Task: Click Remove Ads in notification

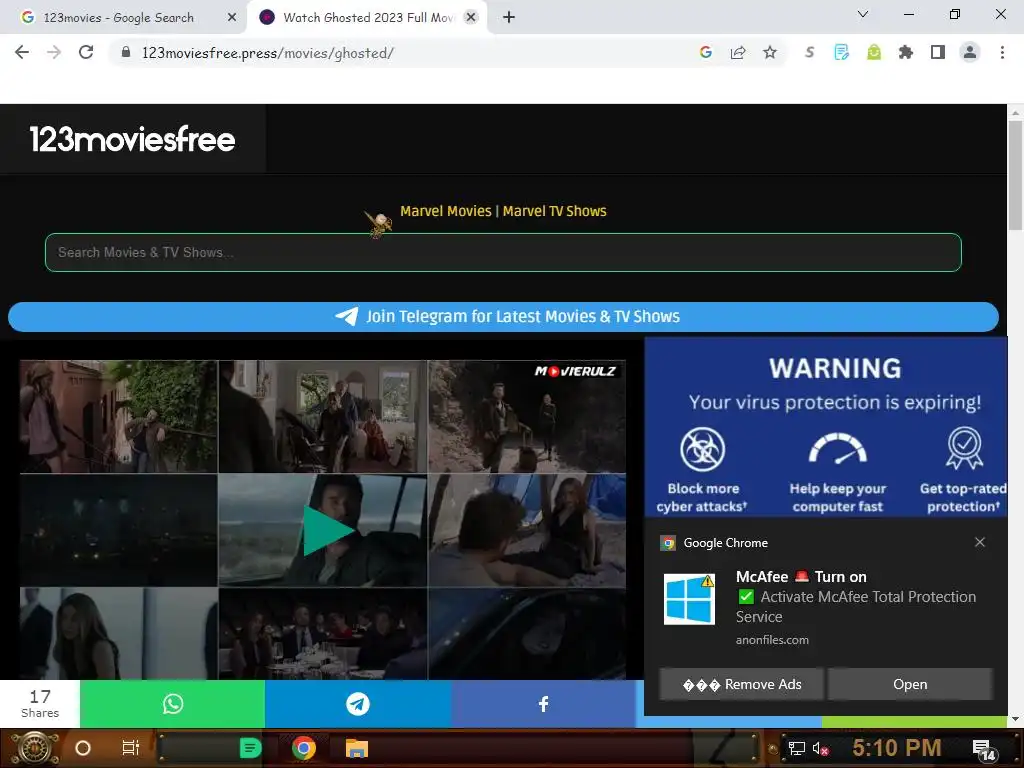Action: [x=741, y=684]
